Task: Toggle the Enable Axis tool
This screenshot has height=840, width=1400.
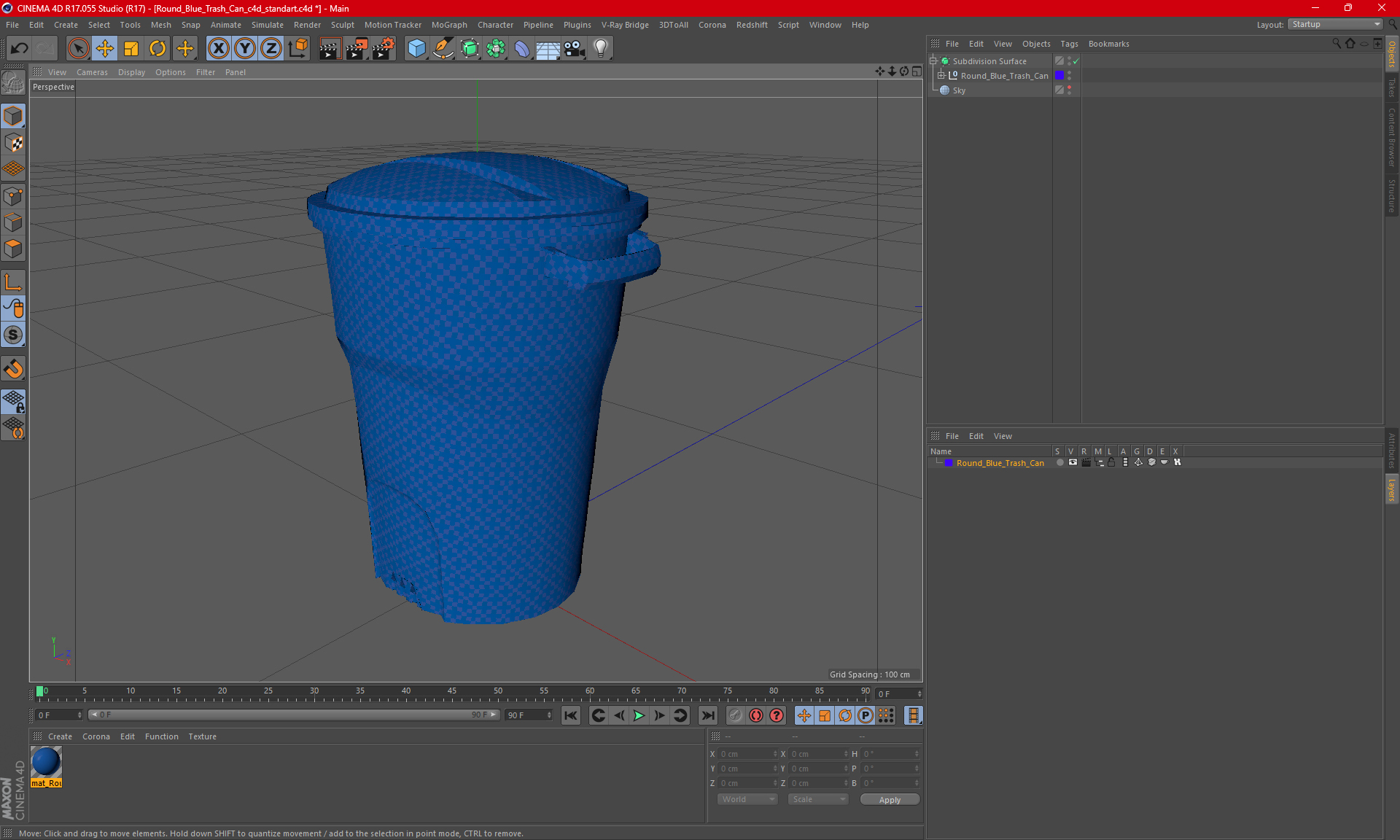Action: (x=13, y=282)
